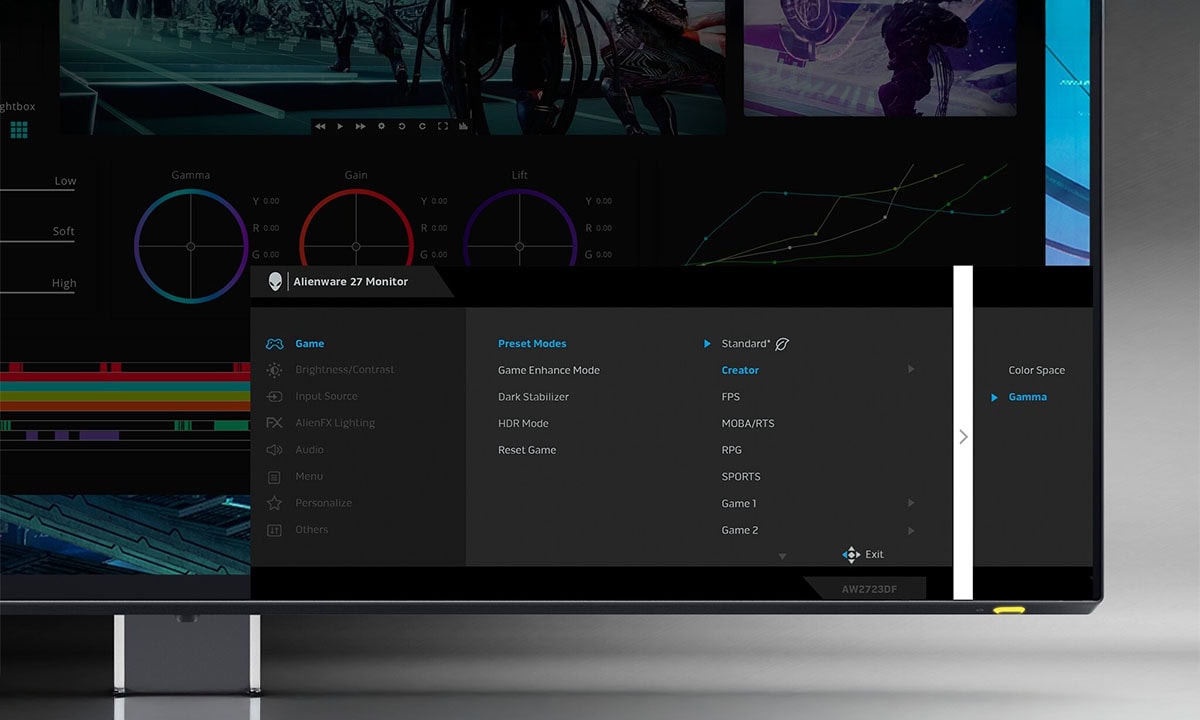Screen dimensions: 1200x720
Task: Click the Gamma color wheel
Action: (191, 245)
